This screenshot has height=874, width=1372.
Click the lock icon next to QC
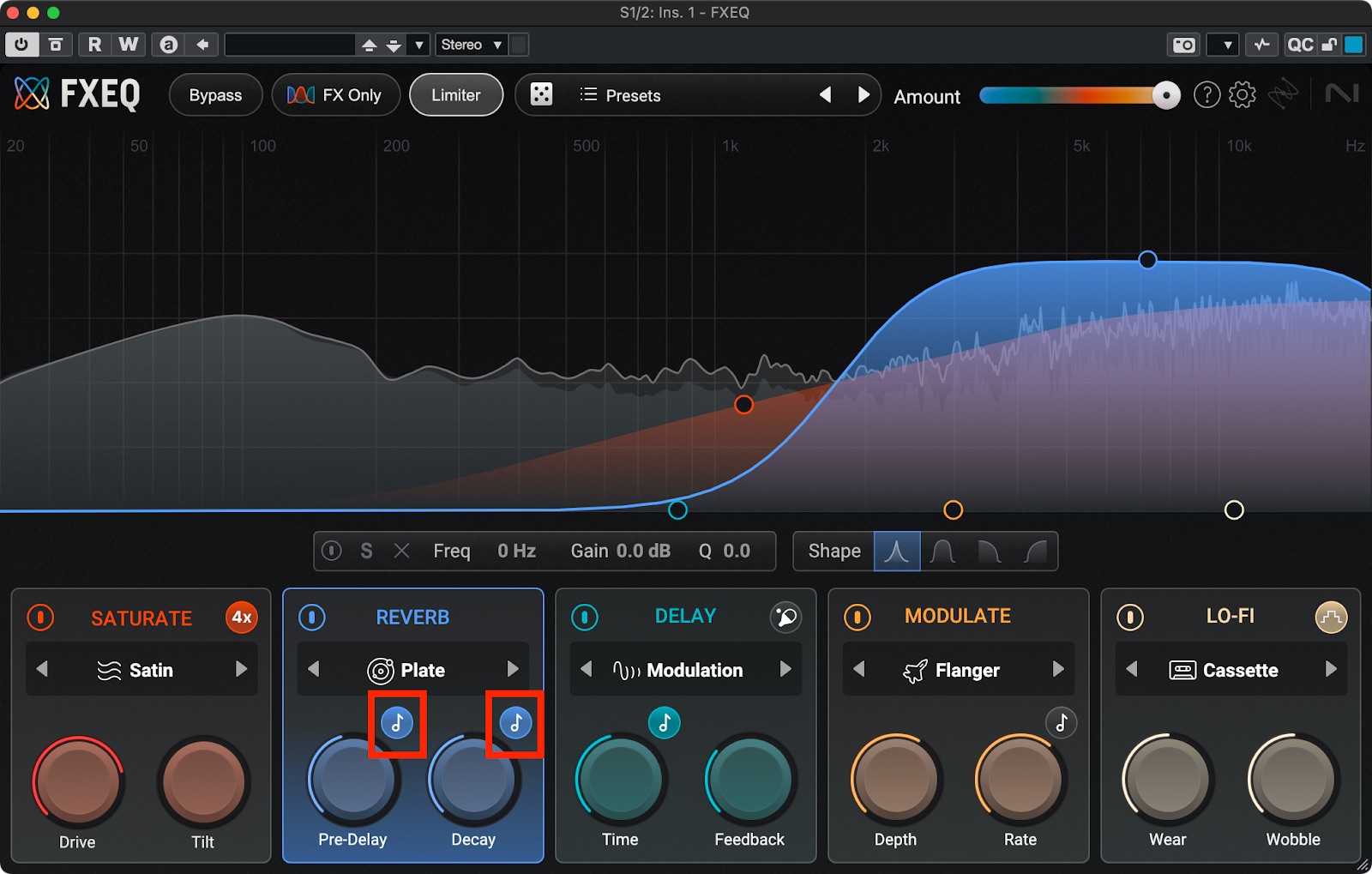(x=1329, y=45)
